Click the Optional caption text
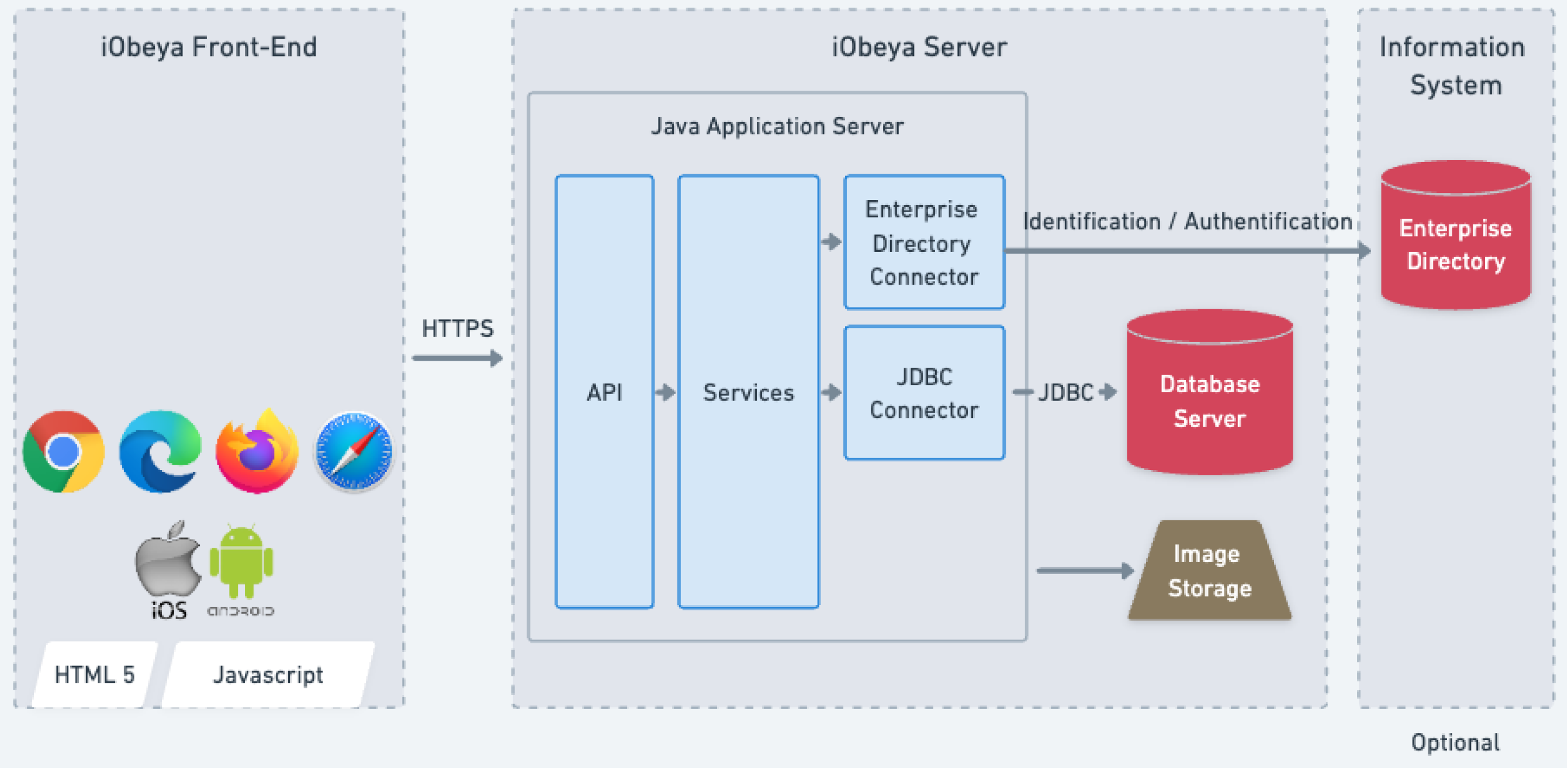Screen dimensions: 1568x774 click(x=1455, y=743)
